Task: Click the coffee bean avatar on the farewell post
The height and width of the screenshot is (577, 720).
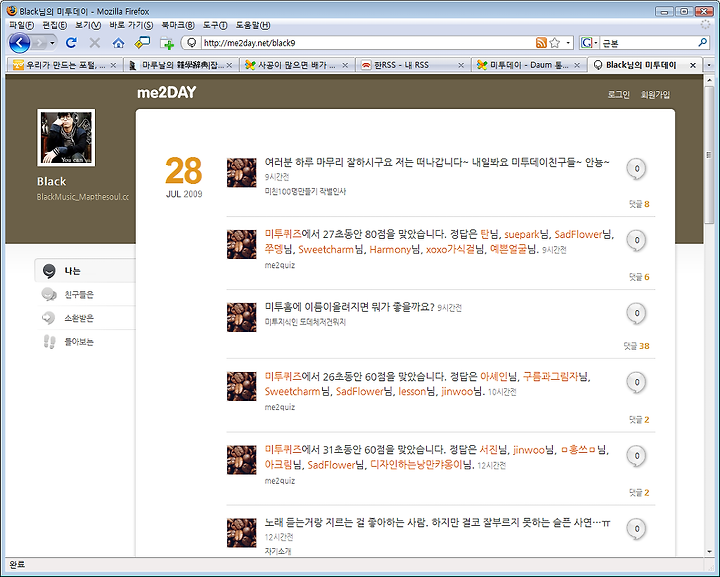Action: click(242, 173)
